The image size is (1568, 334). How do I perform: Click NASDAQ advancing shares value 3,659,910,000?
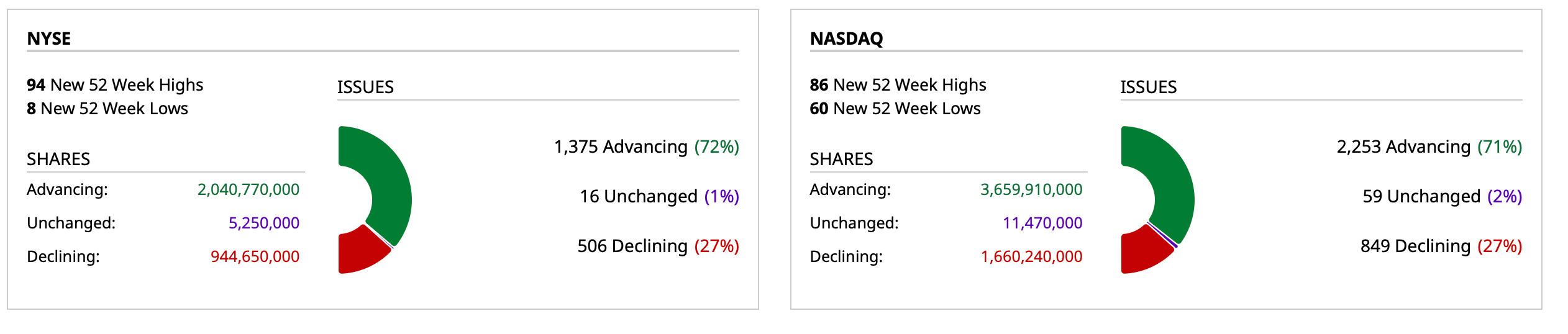1031,189
